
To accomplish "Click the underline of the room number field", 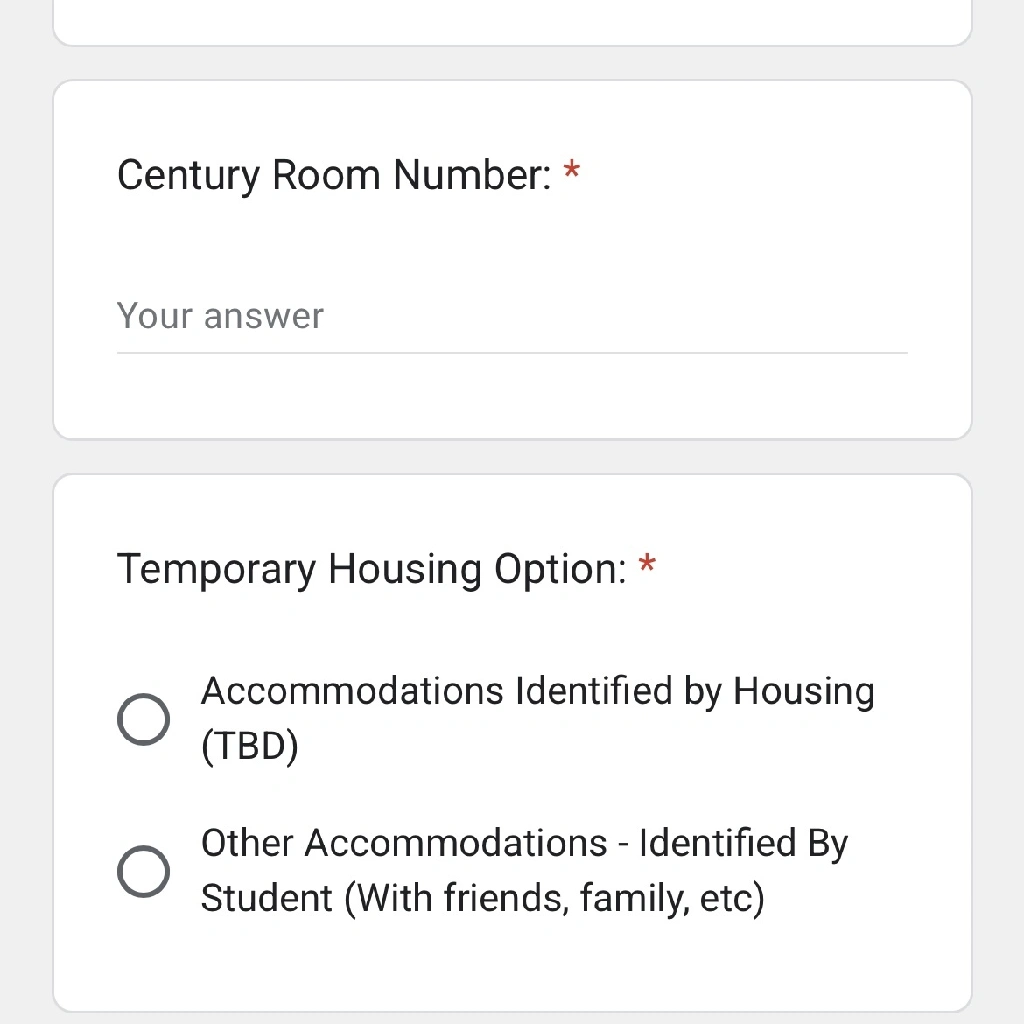I will click(x=512, y=353).
